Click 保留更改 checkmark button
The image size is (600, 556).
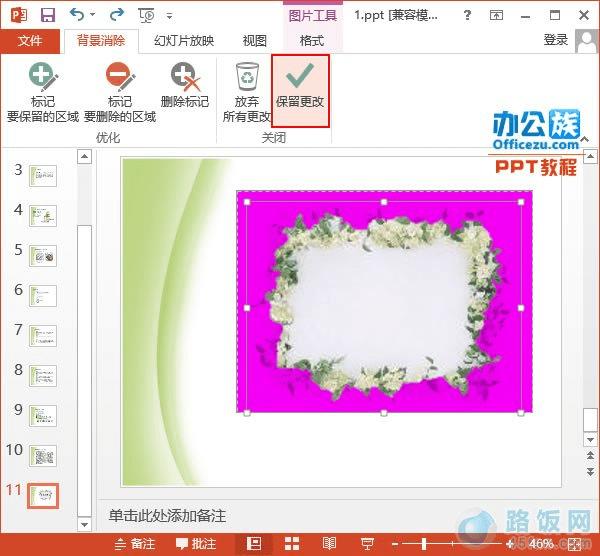point(300,91)
